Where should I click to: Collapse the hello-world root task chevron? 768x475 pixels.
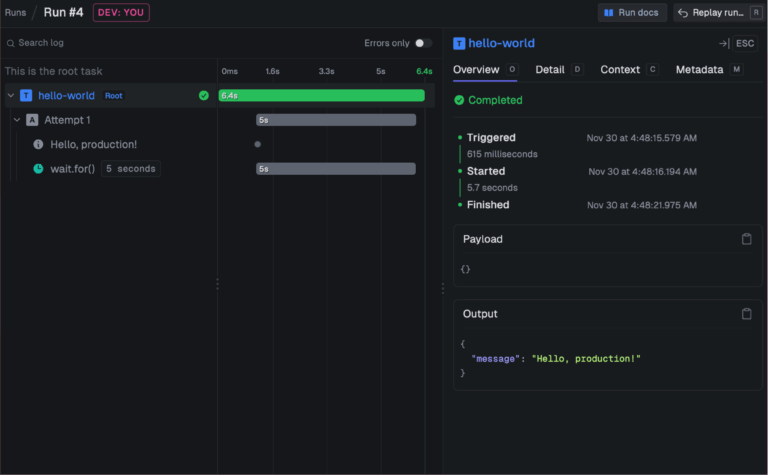[x=11, y=95]
